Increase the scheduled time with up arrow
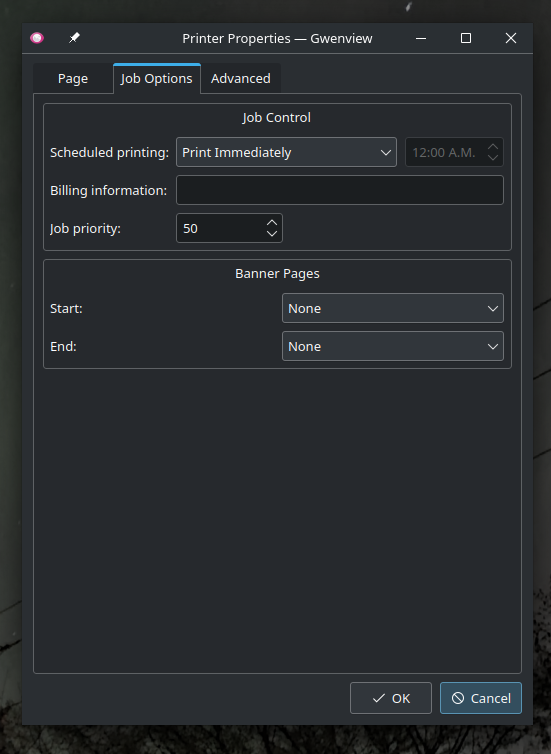The width and height of the screenshot is (551, 754). click(x=493, y=147)
